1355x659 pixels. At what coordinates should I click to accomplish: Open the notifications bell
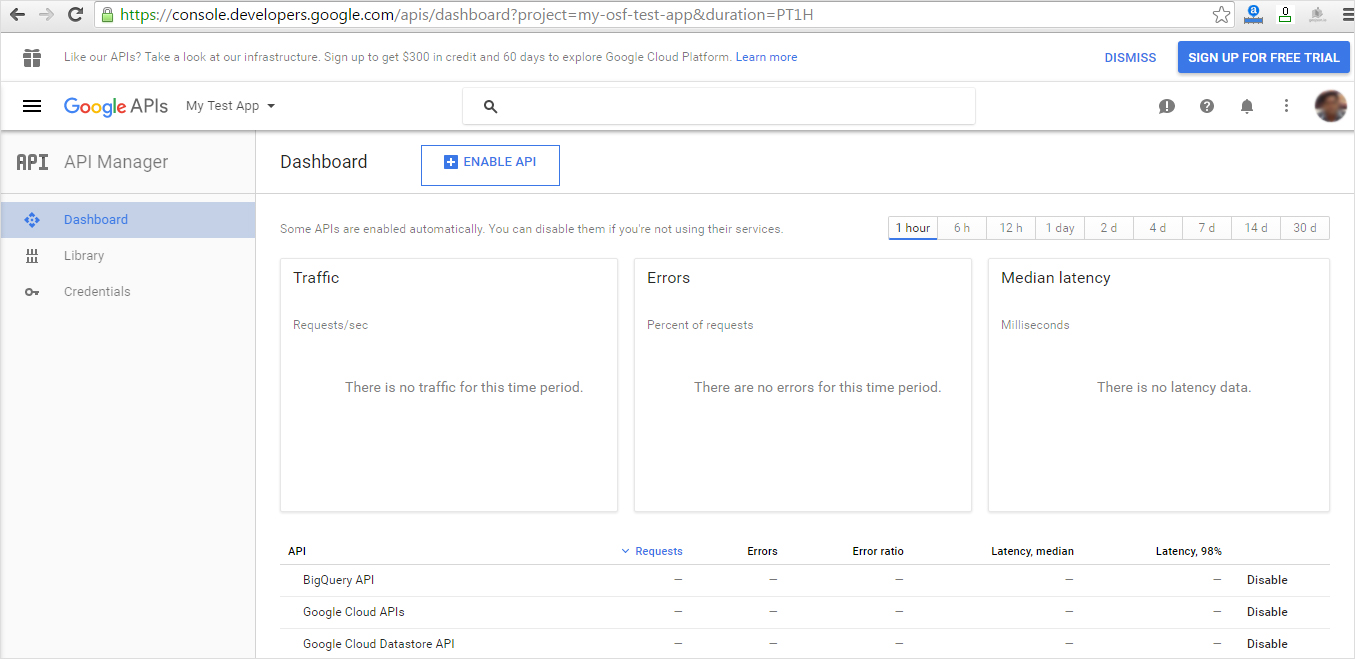(1247, 106)
